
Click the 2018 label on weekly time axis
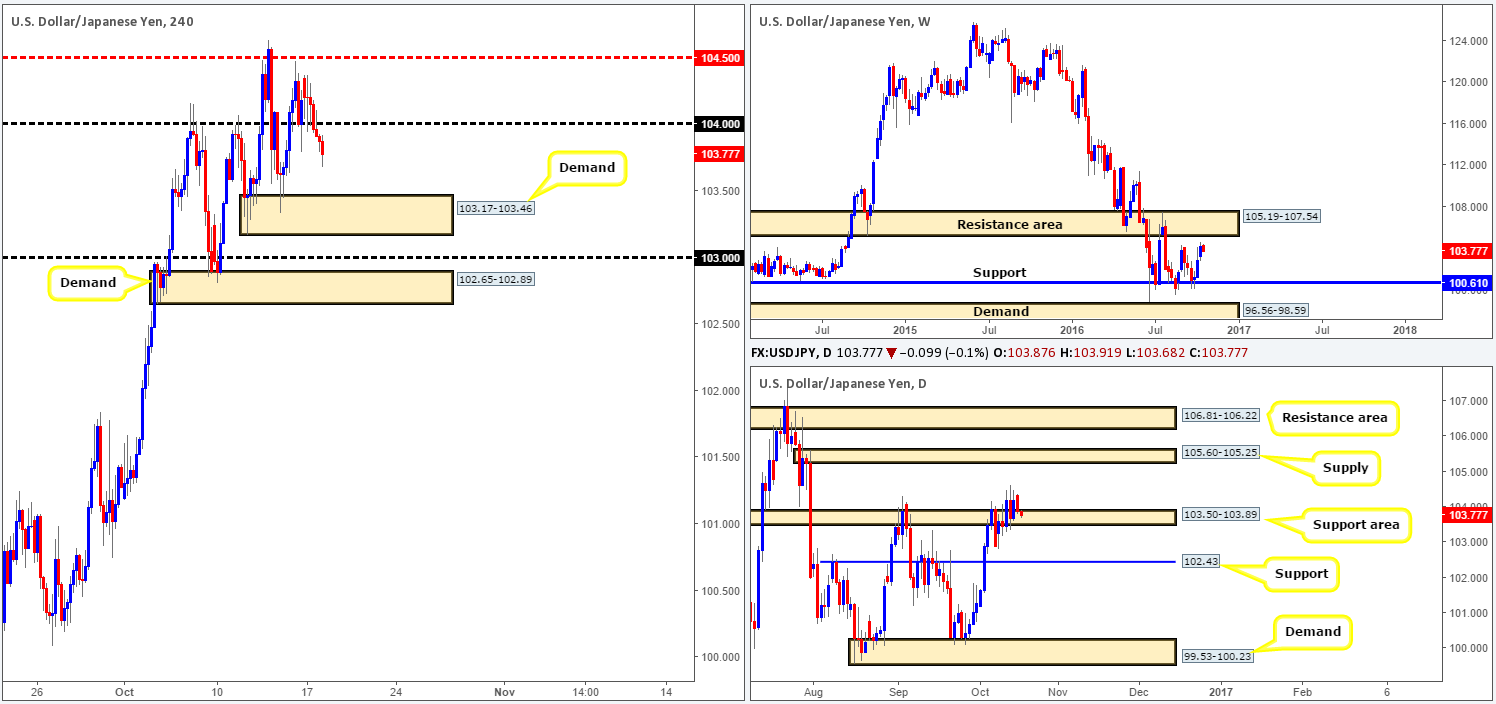click(x=1405, y=329)
